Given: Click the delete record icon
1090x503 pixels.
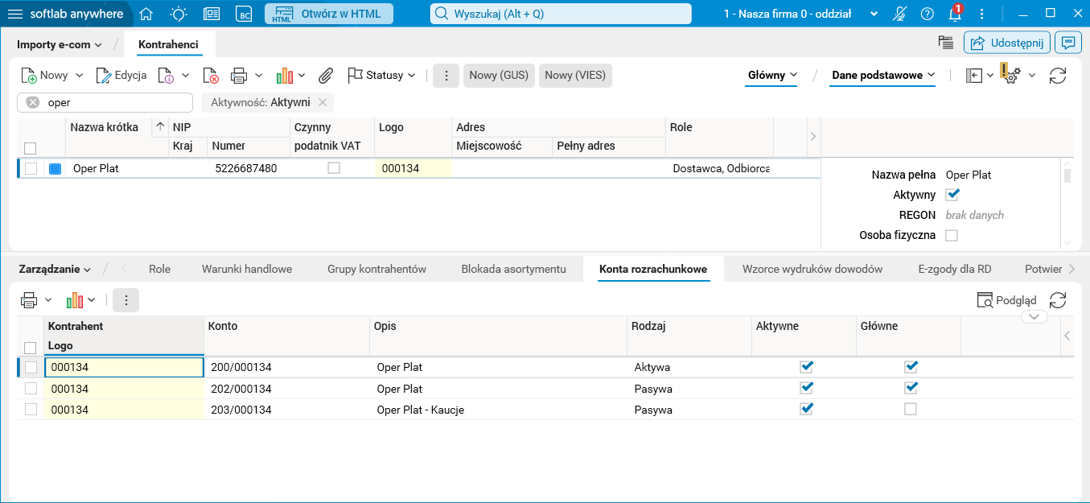Looking at the screenshot, I should click(x=211, y=76).
